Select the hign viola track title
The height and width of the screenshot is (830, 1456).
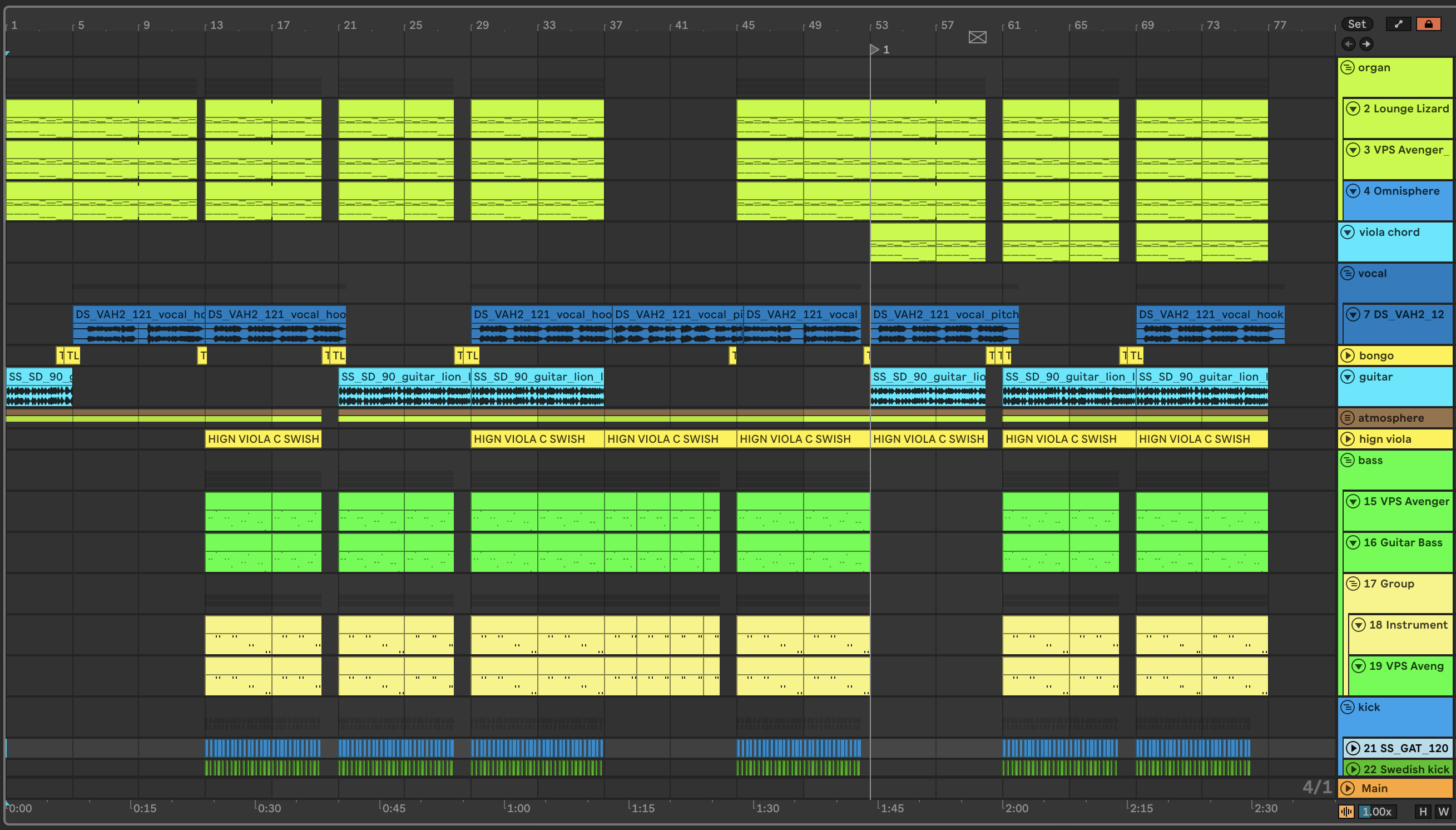[1385, 438]
